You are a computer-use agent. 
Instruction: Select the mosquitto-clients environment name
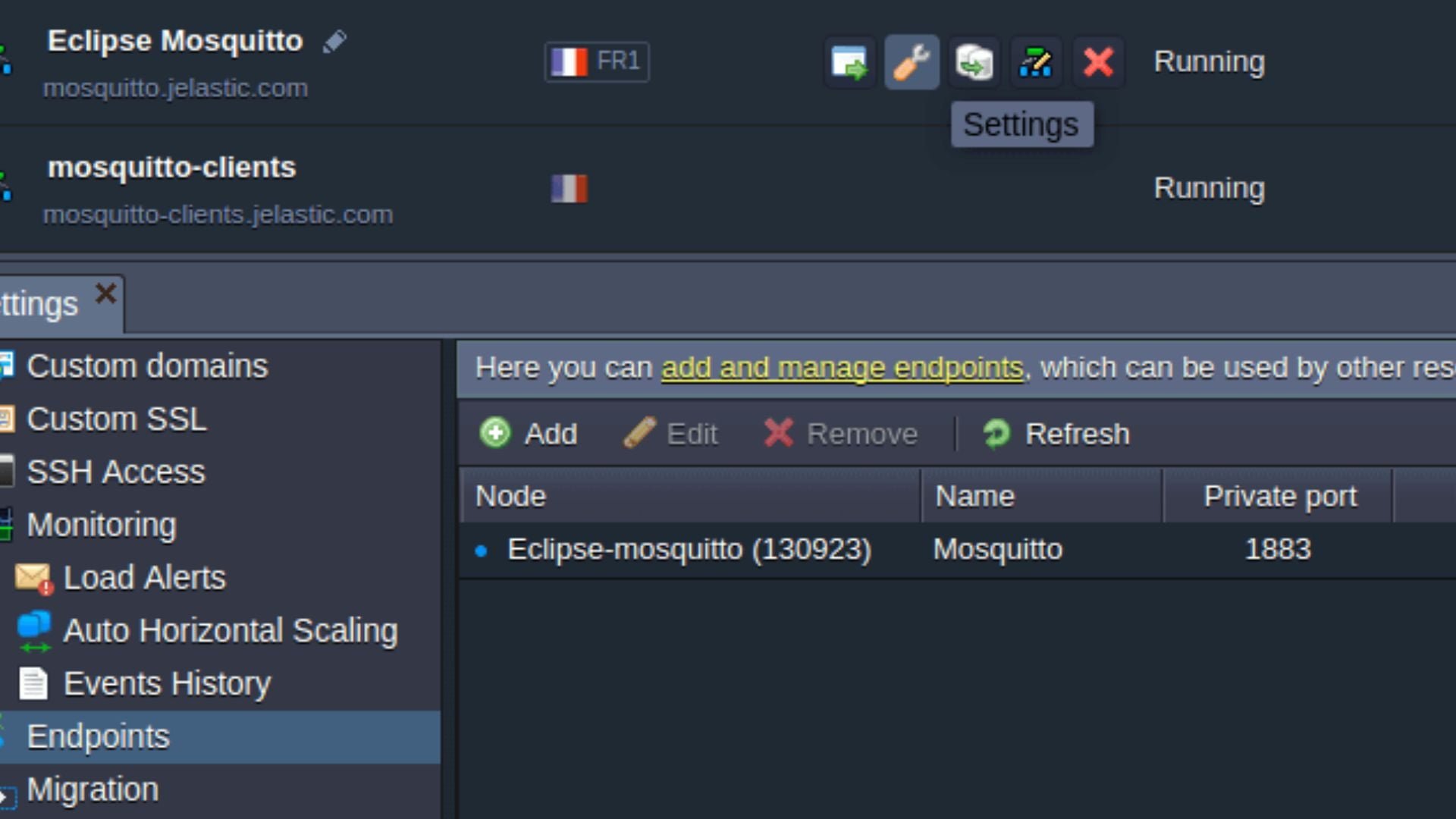pyautogui.click(x=171, y=168)
